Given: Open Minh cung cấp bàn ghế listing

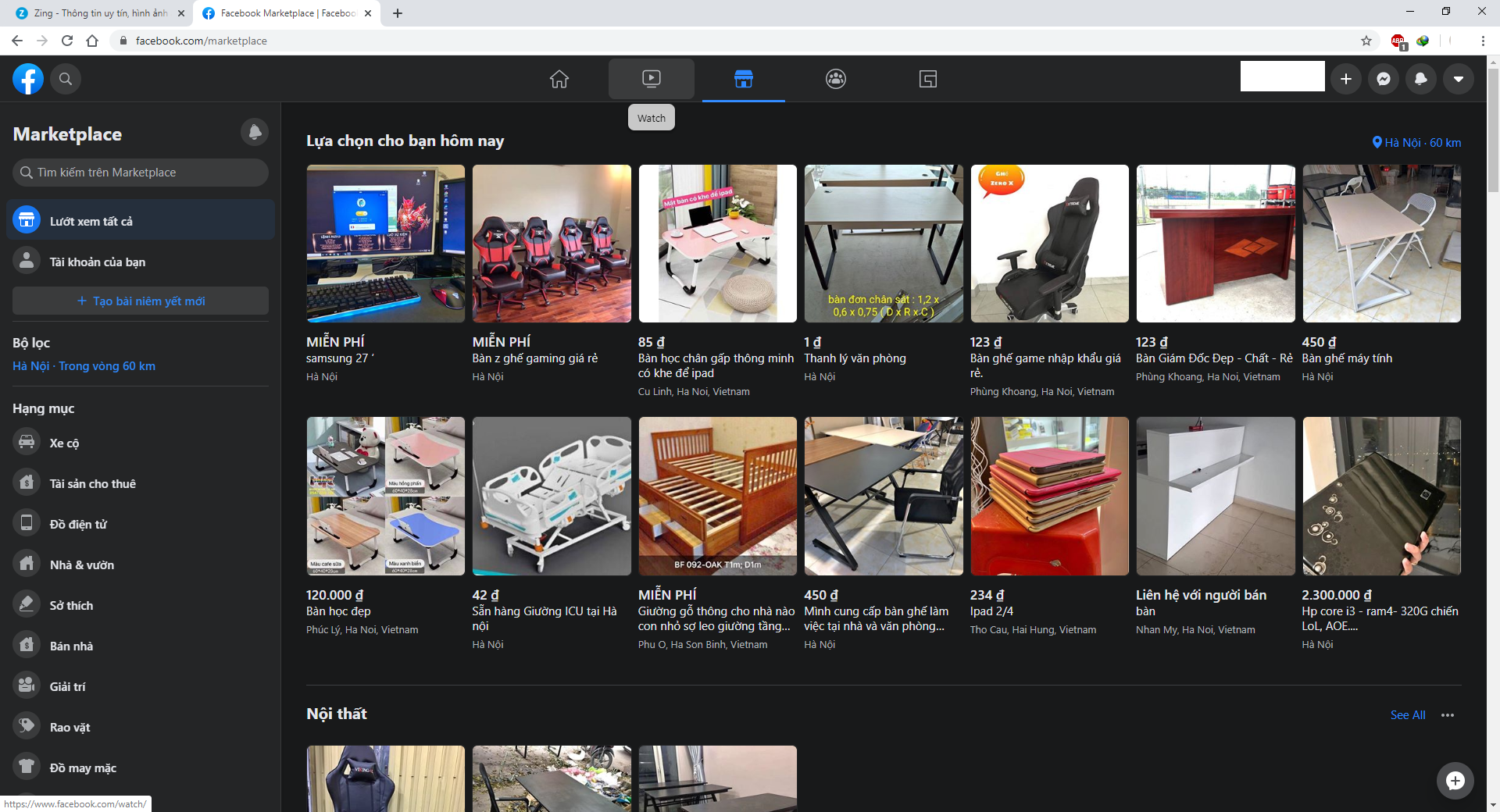Looking at the screenshot, I should tap(884, 496).
